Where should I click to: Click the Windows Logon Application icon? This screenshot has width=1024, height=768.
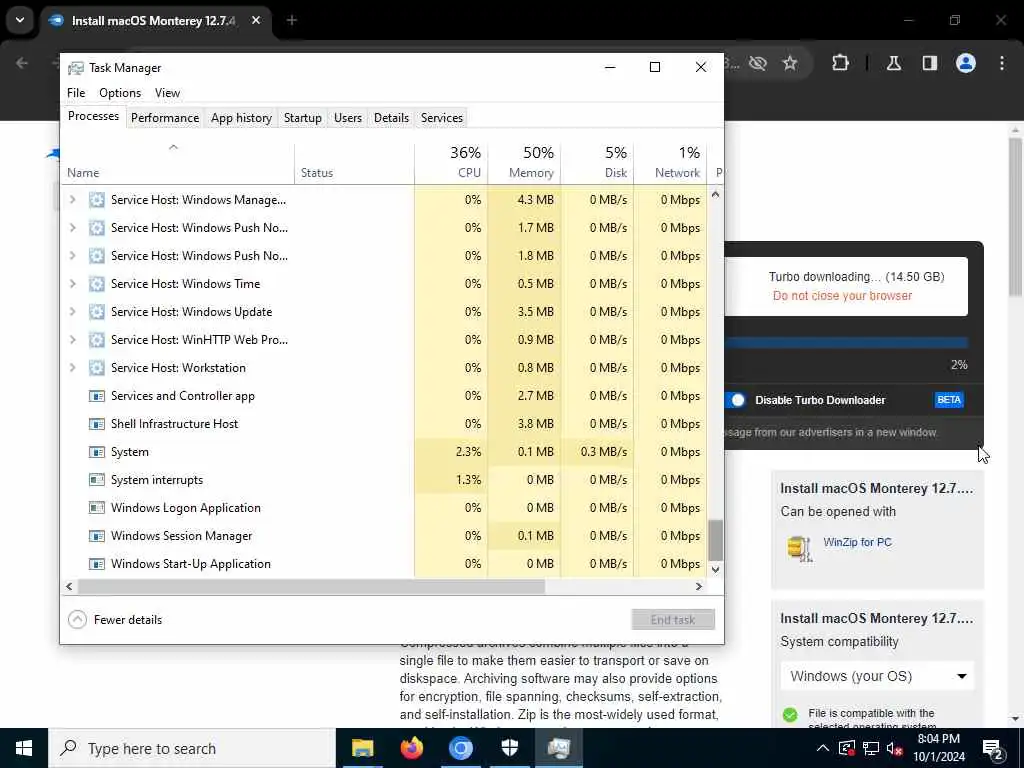pyautogui.click(x=97, y=508)
